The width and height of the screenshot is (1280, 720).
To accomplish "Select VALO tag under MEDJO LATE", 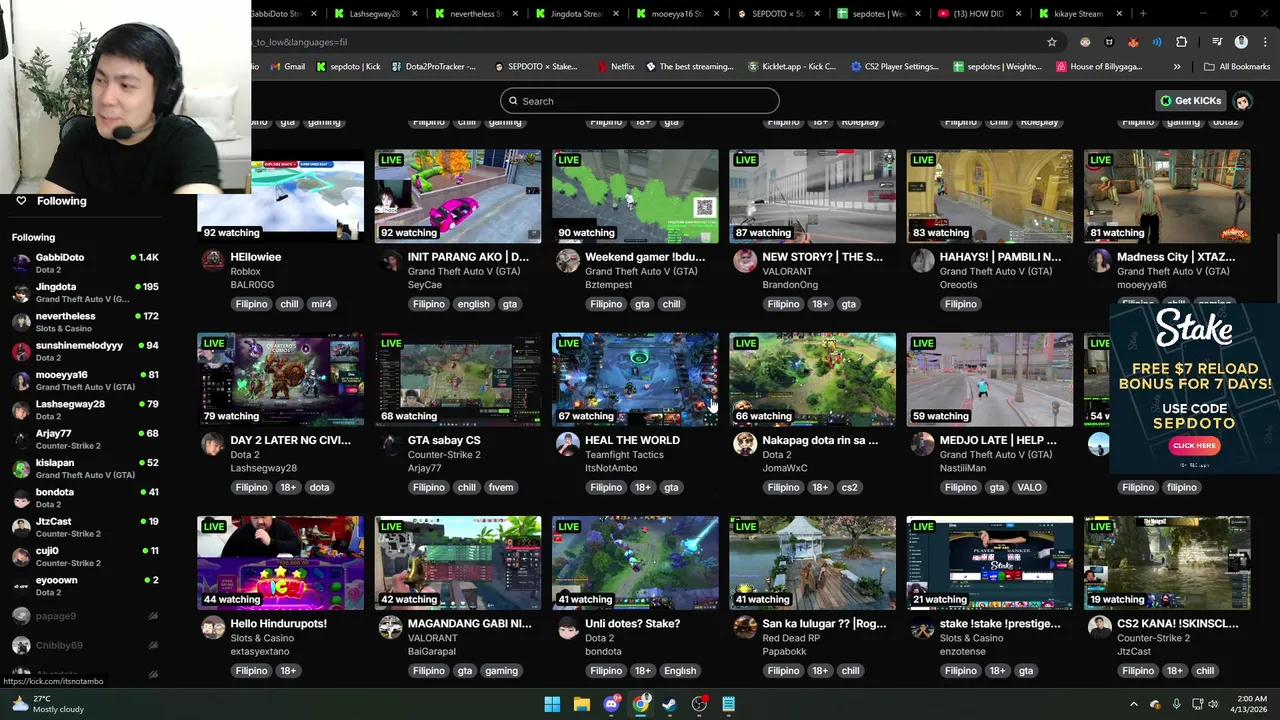I will tap(1029, 487).
